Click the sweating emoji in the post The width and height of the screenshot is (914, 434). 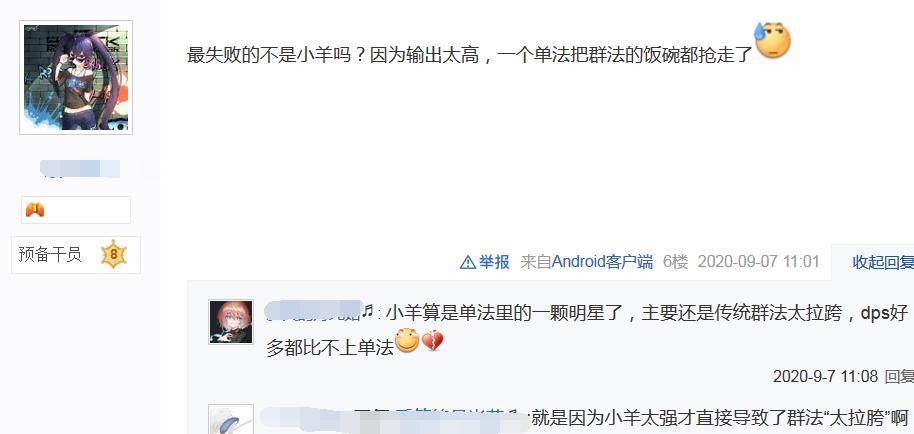tap(772, 40)
